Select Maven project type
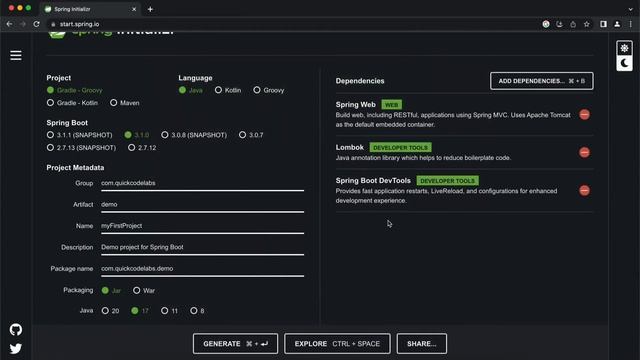The height and width of the screenshot is (360, 640). coord(124,103)
